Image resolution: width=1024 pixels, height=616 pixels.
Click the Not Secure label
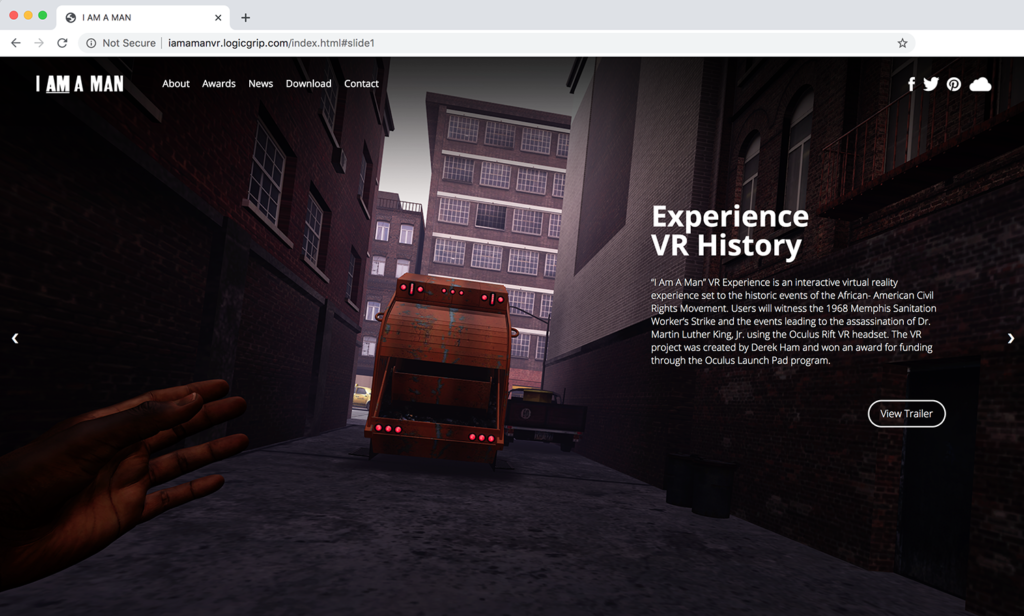(129, 43)
